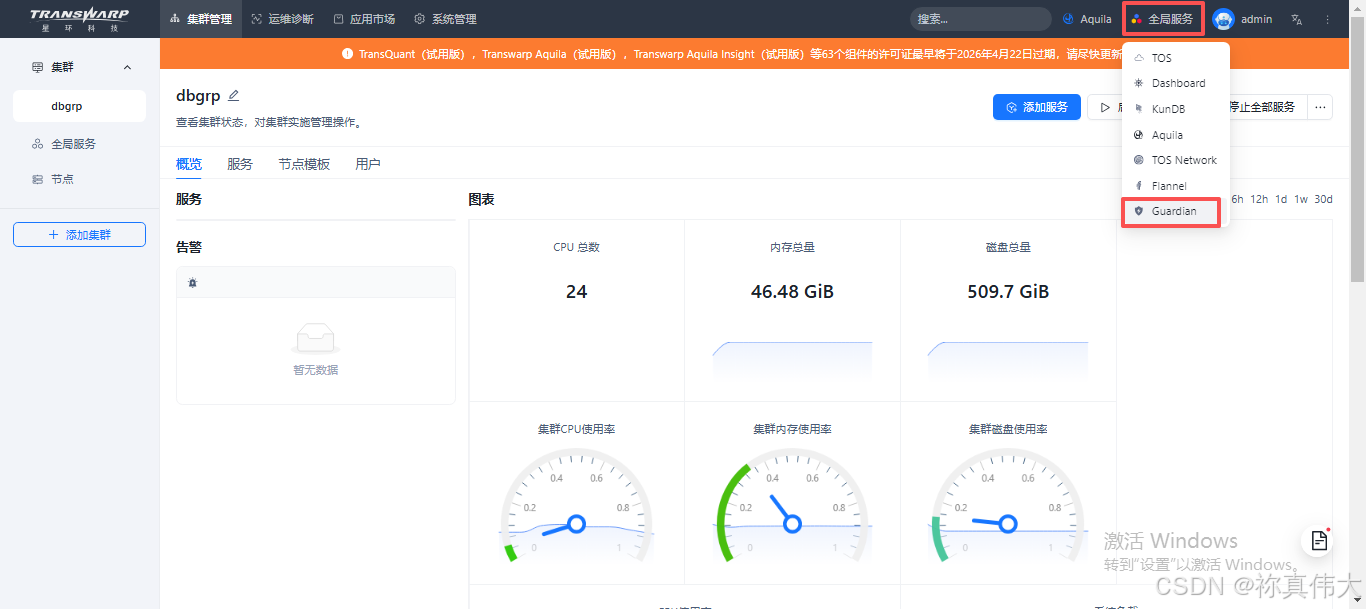Screen dimensions: 1366x609
Task: Click the 集群管理 hierarchy icon
Action: (175, 19)
